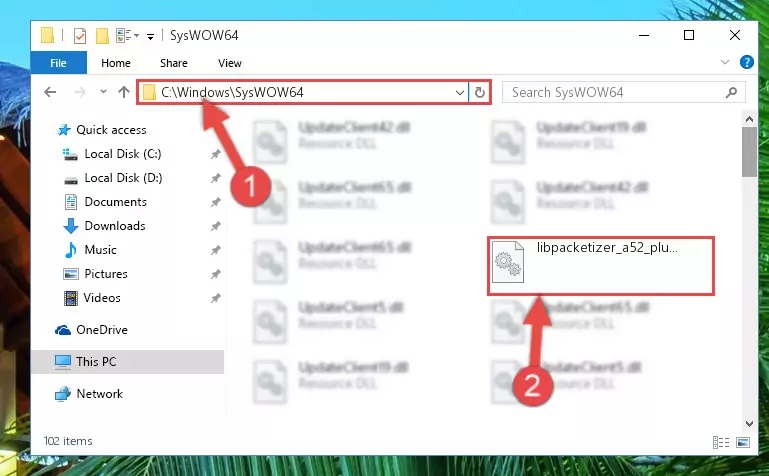
Task: Click the 102 items status text
Action: click(68, 441)
